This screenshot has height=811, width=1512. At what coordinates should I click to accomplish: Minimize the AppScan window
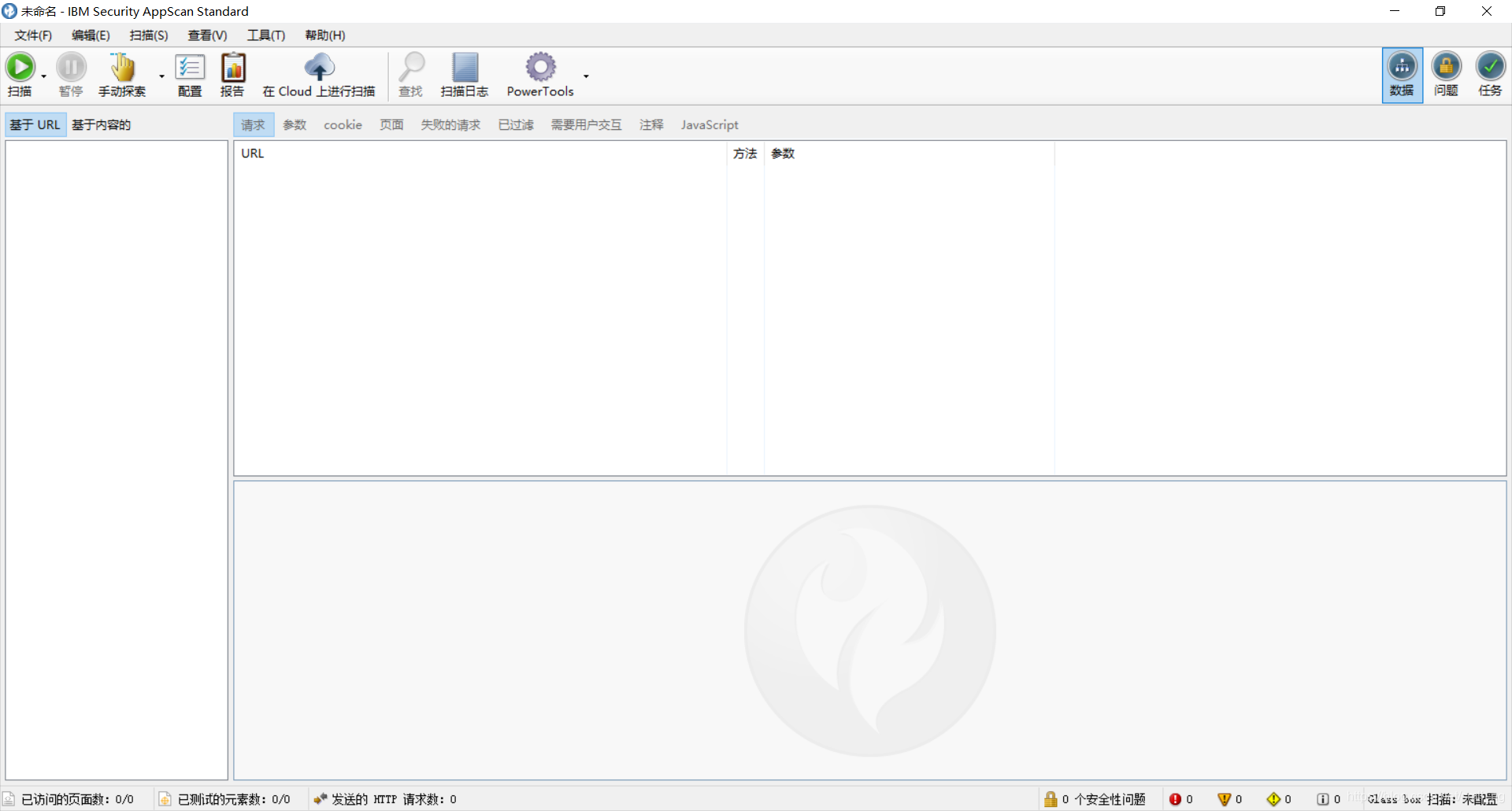(x=1395, y=11)
